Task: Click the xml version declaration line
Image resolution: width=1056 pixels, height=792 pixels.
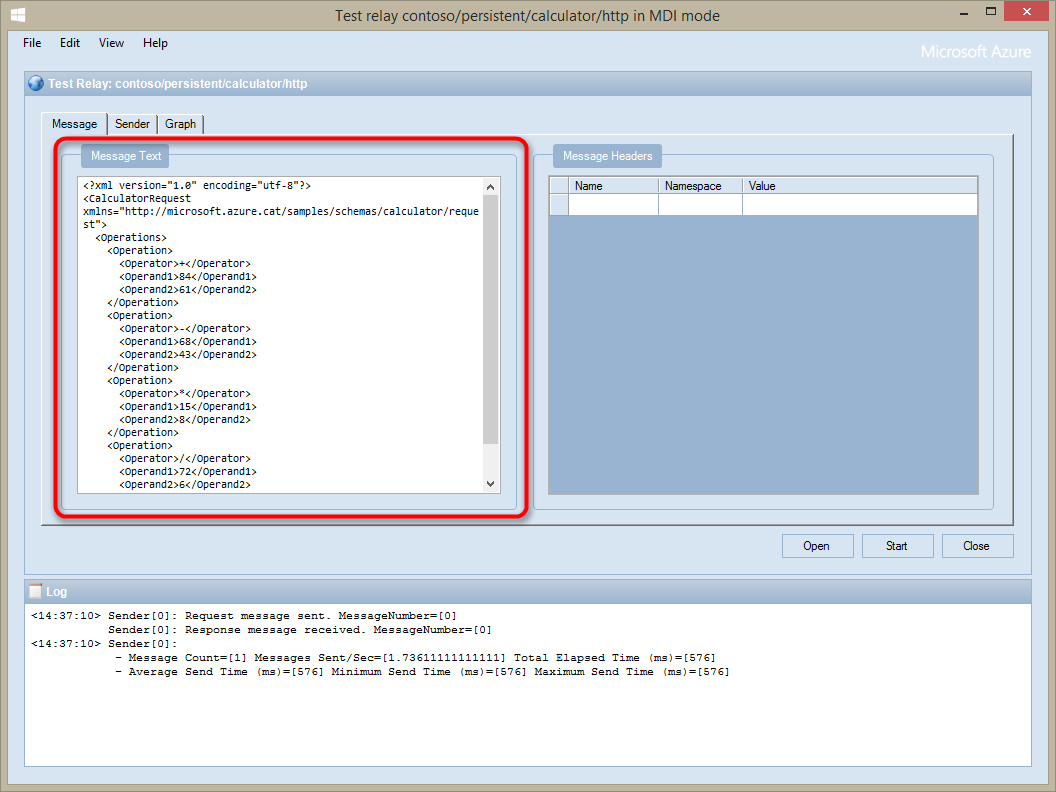Action: (197, 185)
